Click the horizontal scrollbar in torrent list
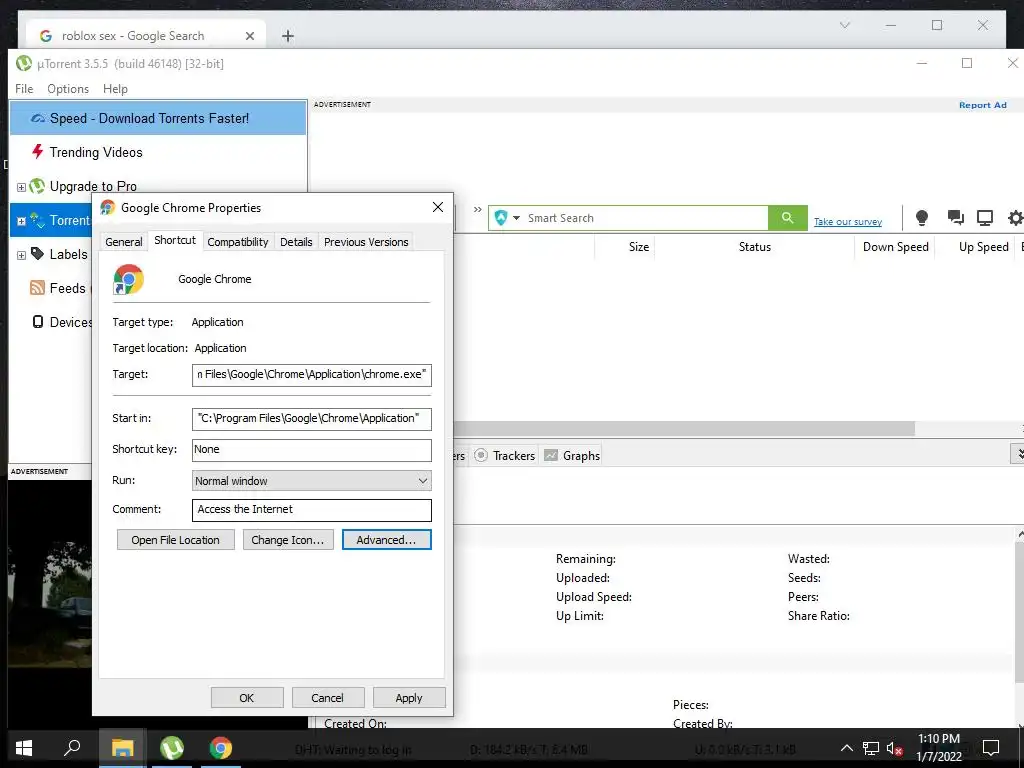 point(684,428)
